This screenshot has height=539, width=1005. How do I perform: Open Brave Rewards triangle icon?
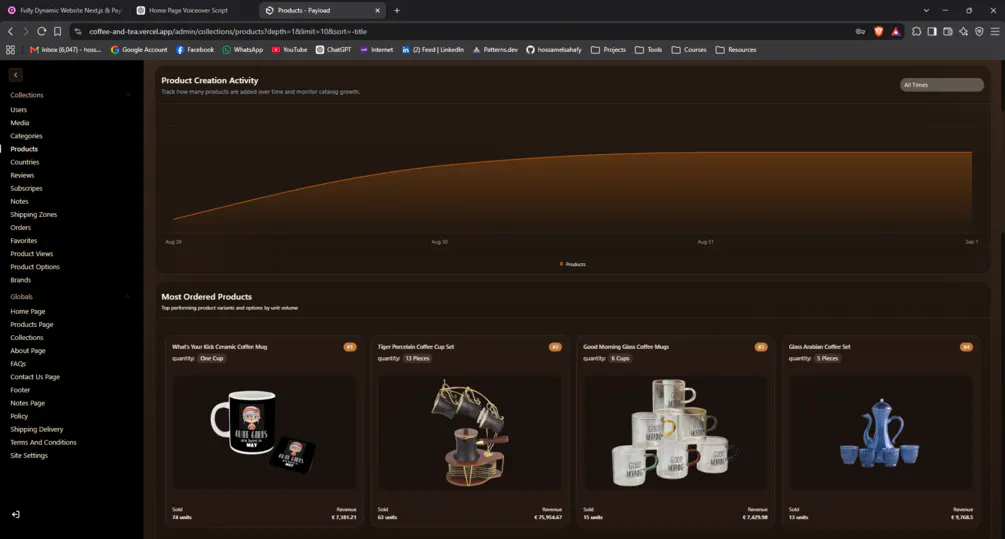895,31
